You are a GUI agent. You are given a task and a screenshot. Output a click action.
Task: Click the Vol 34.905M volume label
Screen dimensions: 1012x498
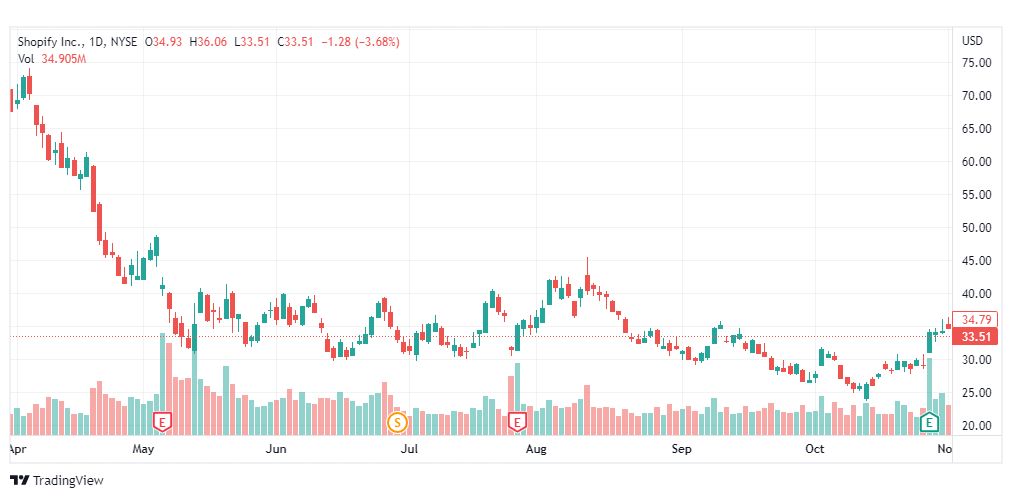[52, 59]
